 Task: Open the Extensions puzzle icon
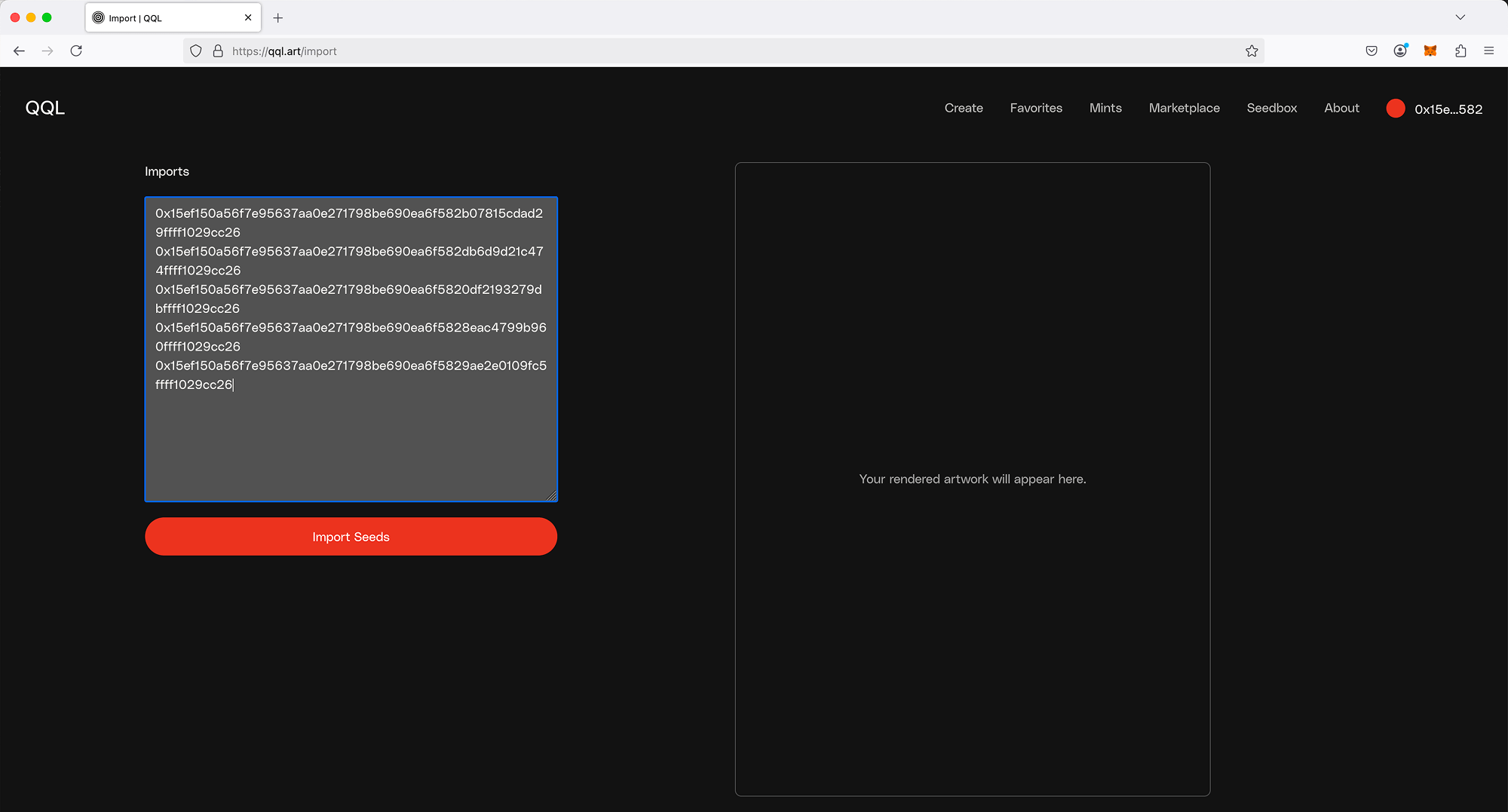tap(1460, 51)
